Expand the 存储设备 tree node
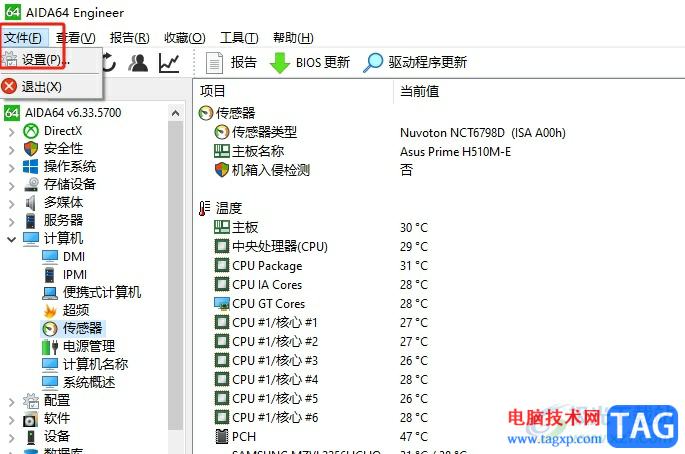This screenshot has width=685, height=454. pos(12,185)
